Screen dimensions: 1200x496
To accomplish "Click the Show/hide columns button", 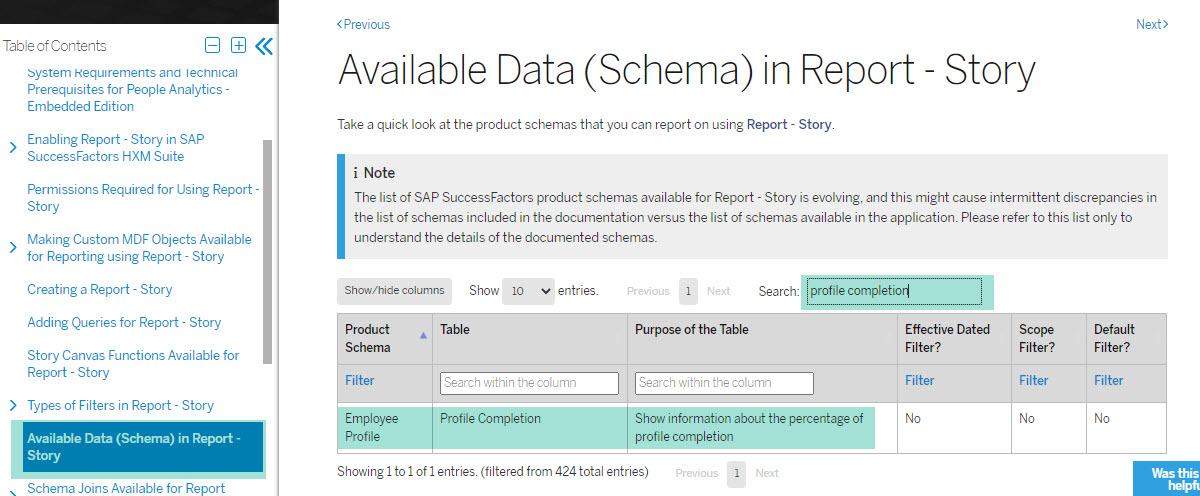I will (x=394, y=291).
